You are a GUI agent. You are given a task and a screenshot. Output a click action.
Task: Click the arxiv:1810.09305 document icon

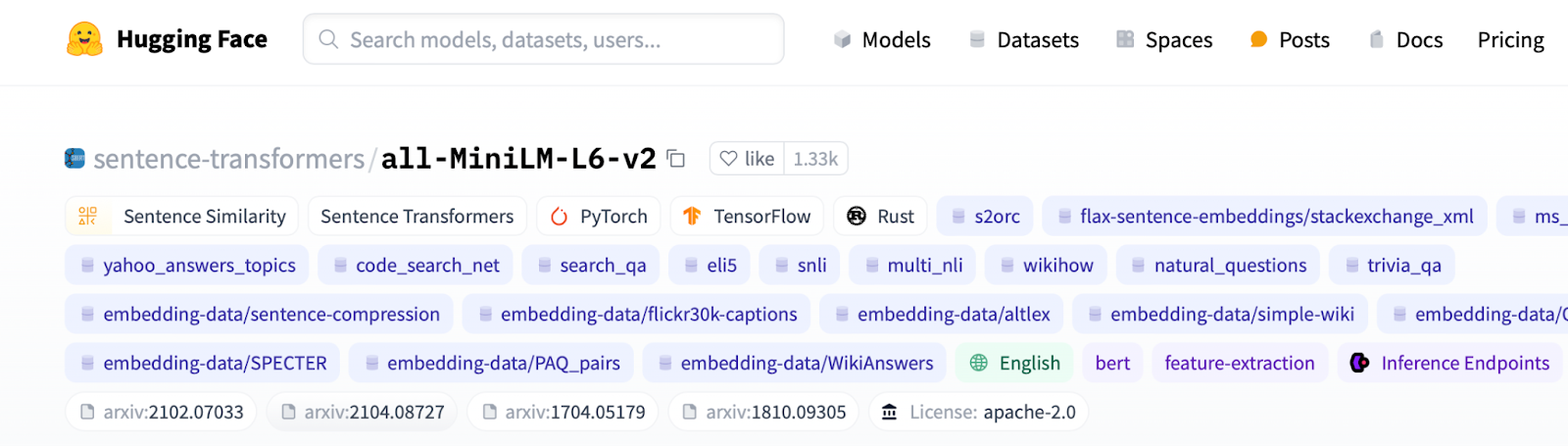(x=689, y=412)
